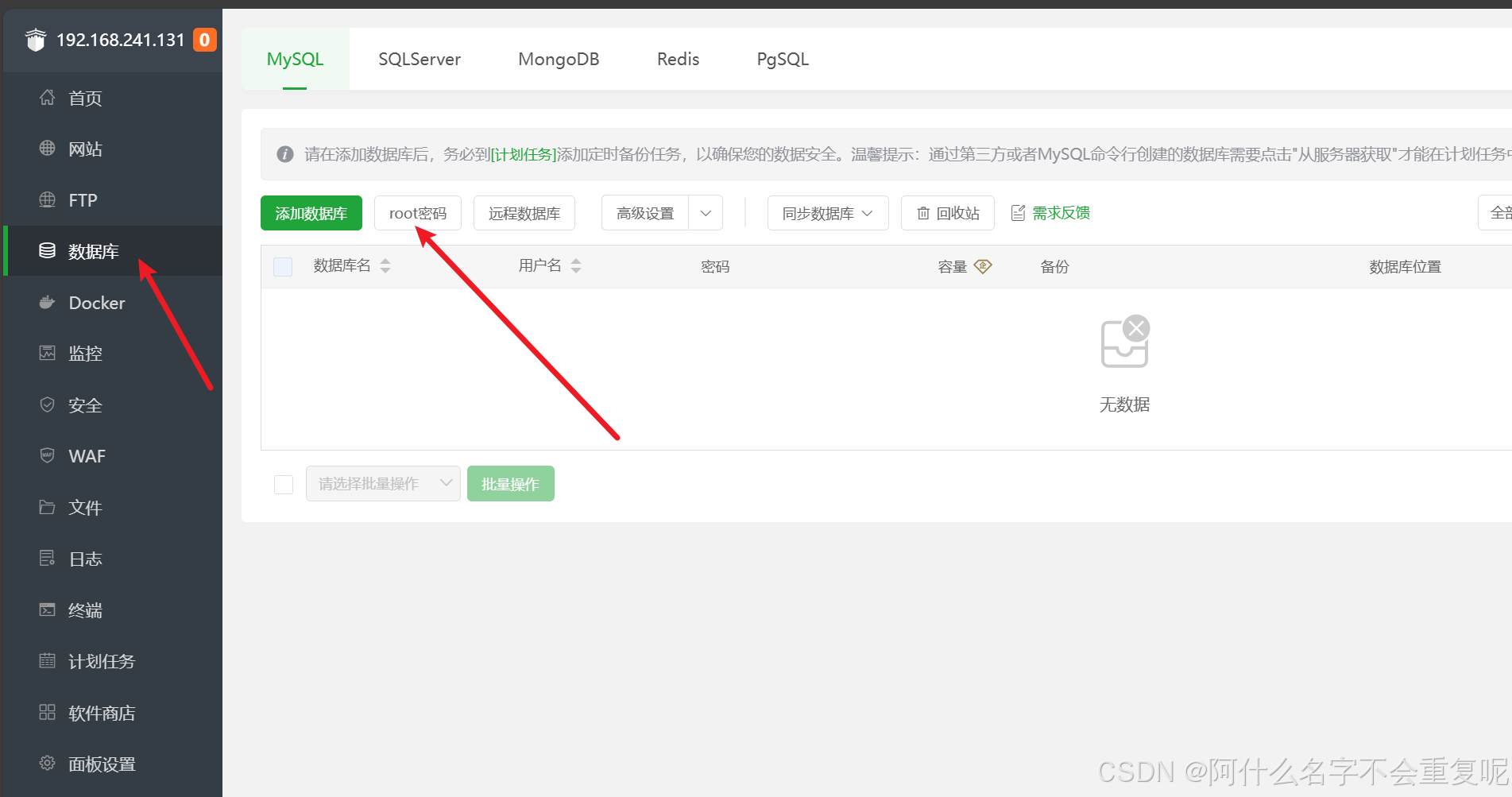Open the partially visible 全部 dropdown at right
Image resolution: width=1512 pixels, height=797 pixels.
[1495, 213]
